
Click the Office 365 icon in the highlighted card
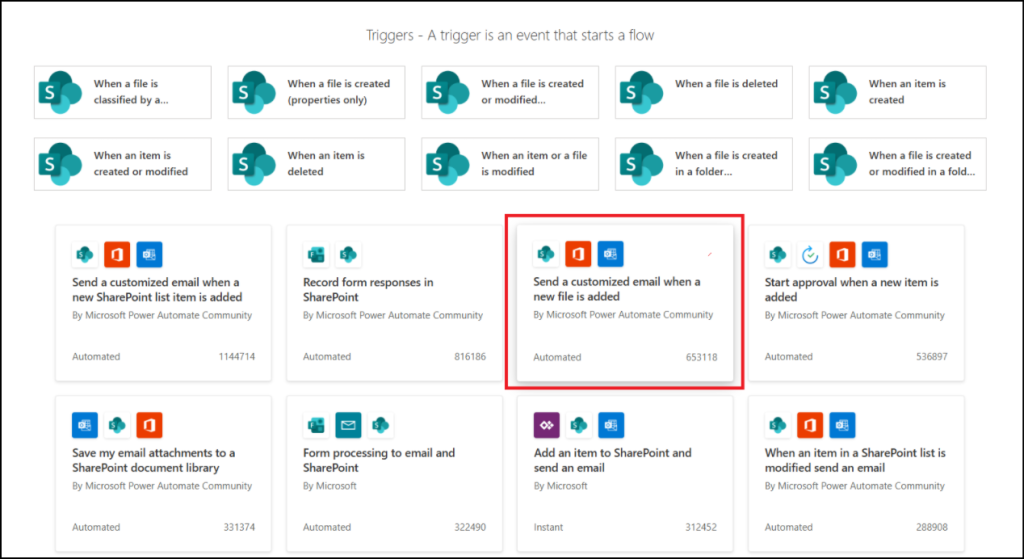tap(578, 254)
